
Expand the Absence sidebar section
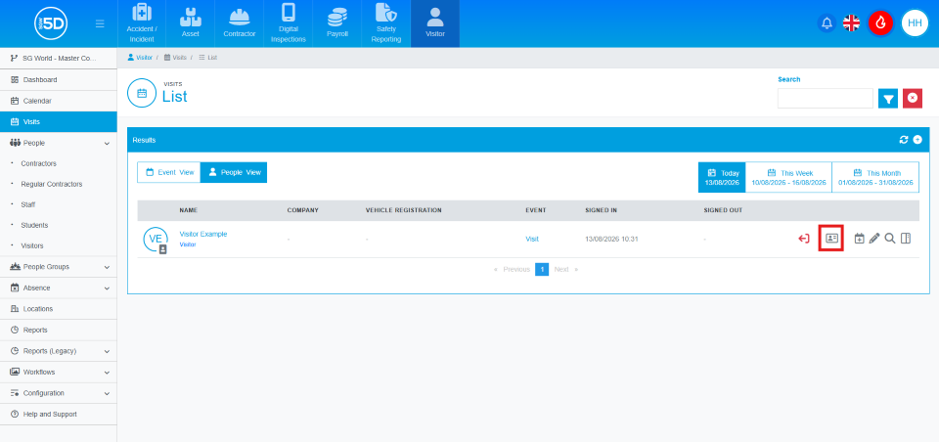tap(58, 288)
